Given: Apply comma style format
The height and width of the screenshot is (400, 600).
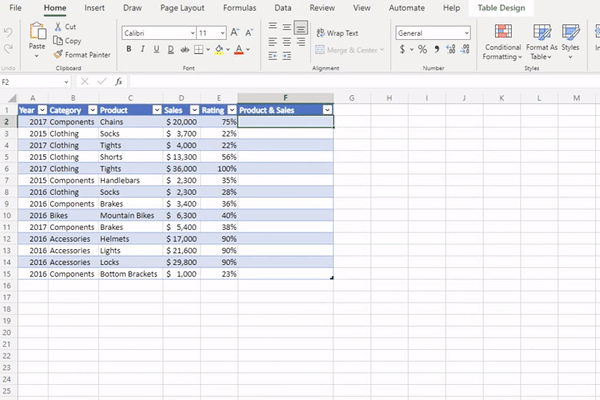Looking at the screenshot, I should [437, 49].
